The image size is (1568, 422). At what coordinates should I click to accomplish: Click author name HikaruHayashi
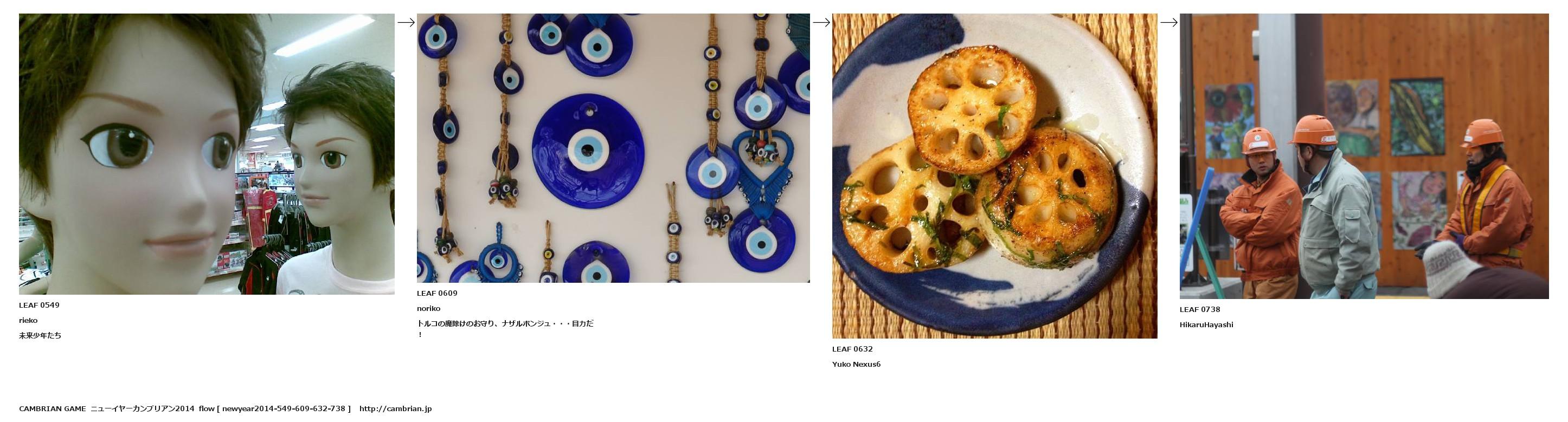tap(1206, 324)
